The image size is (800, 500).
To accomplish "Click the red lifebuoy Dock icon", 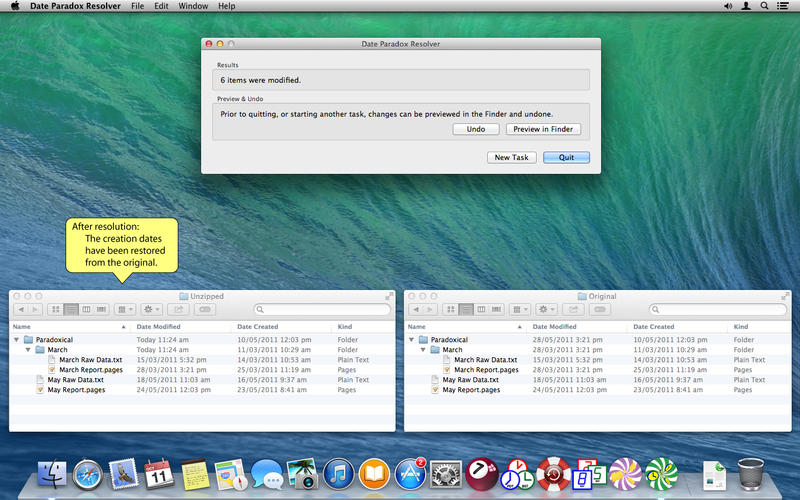I will (x=554, y=473).
